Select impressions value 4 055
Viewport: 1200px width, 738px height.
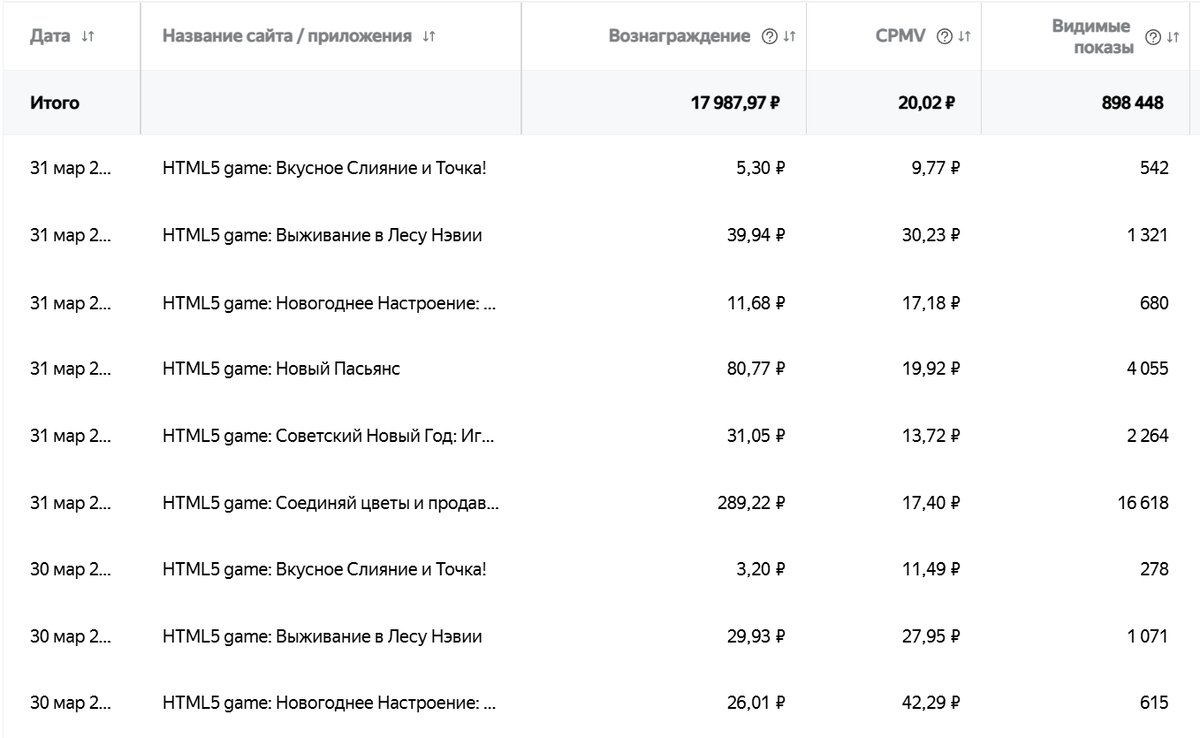coord(1147,369)
